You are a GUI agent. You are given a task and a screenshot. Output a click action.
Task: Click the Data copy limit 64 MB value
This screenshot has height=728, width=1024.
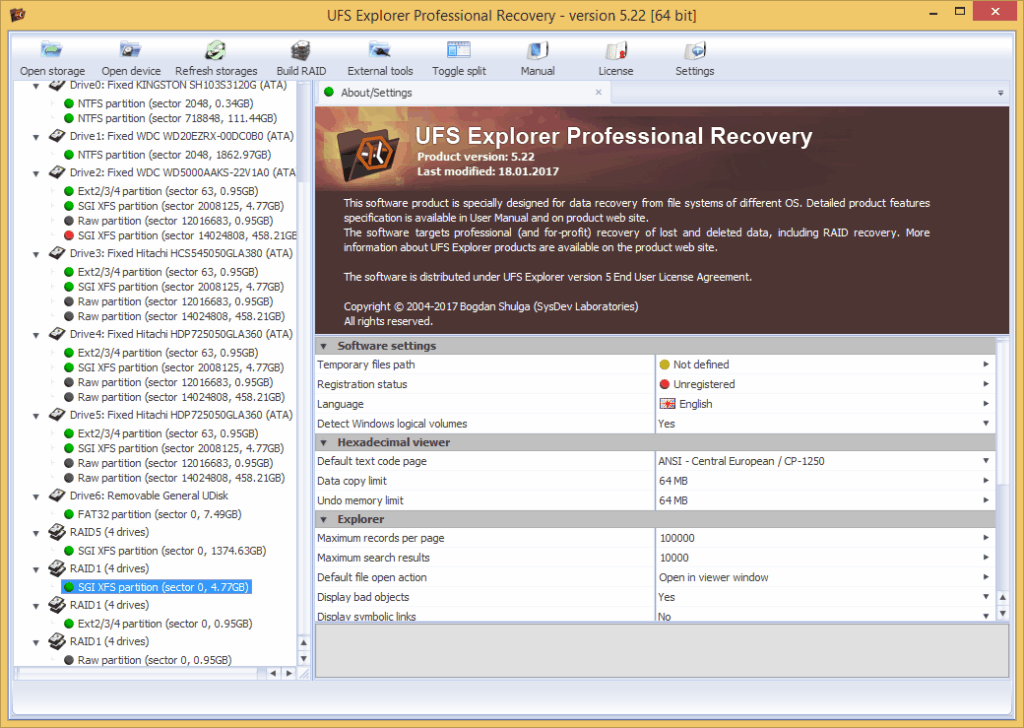[x=673, y=481]
